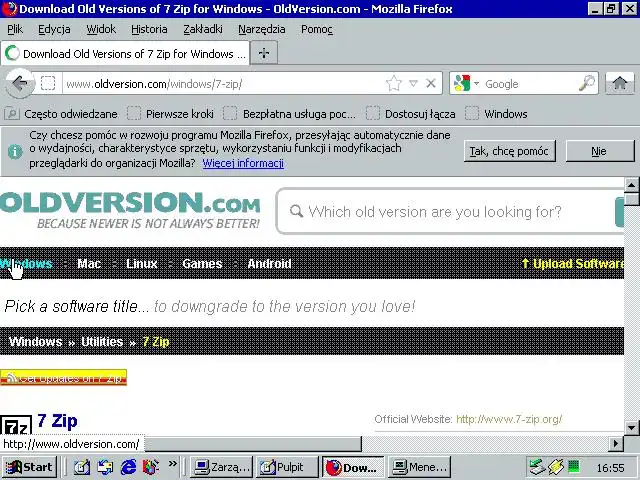Expand quick launch overflow chevron
This screenshot has height=480, width=640.
[173, 464]
